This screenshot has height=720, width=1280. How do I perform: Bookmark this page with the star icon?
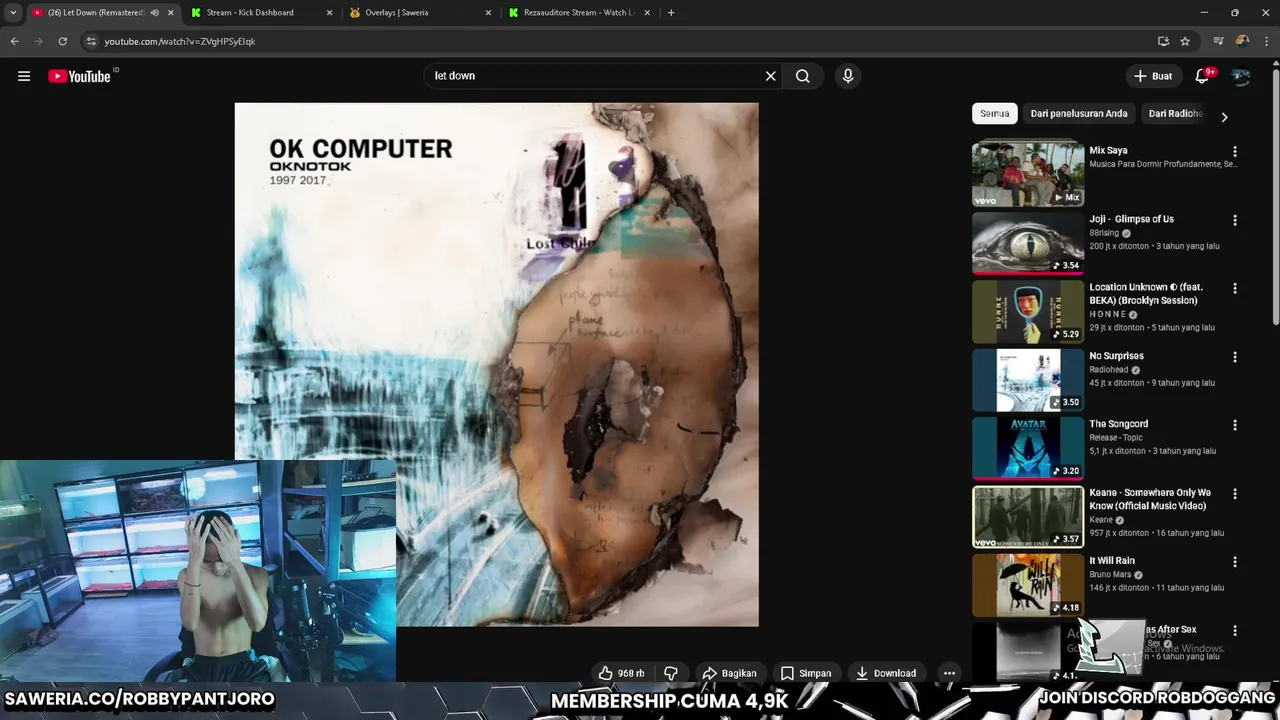click(x=1185, y=41)
